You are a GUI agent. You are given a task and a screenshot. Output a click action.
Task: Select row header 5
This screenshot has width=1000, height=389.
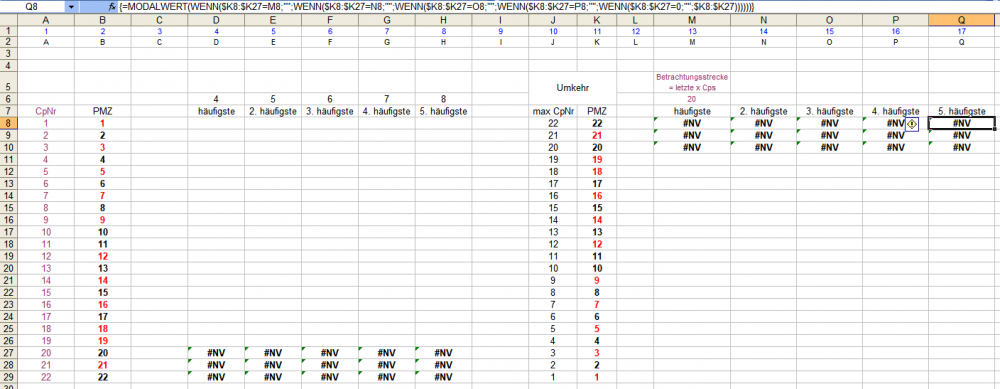(x=8, y=83)
